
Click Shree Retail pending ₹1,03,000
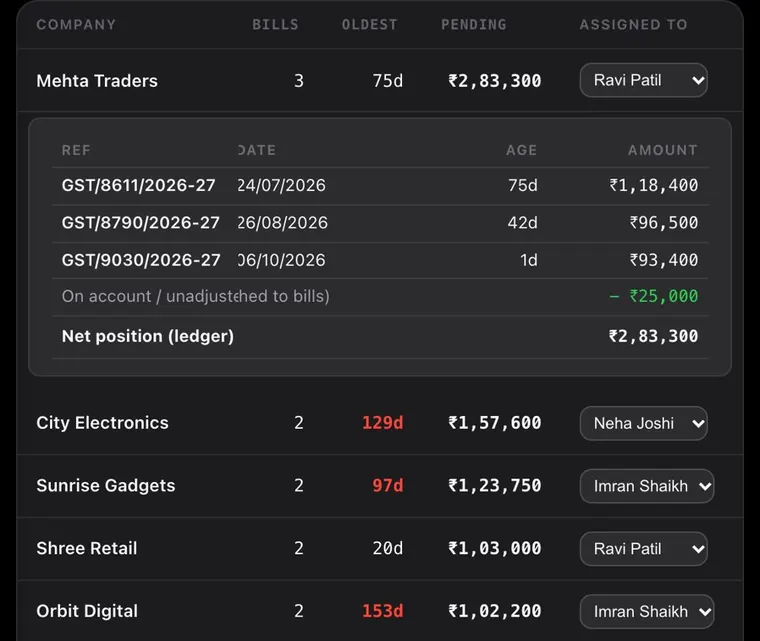pyautogui.click(x=495, y=548)
